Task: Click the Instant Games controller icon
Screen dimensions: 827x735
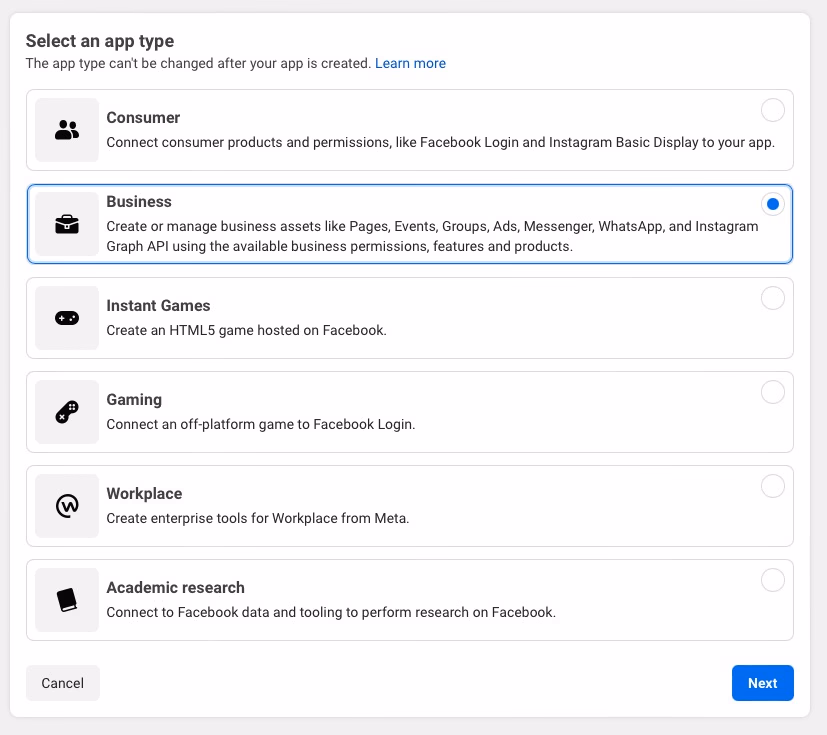Action: click(x=66, y=318)
